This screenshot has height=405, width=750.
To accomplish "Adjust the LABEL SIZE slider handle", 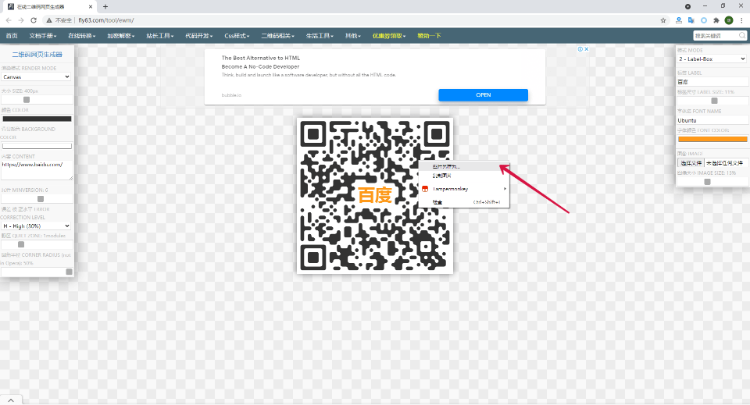I will pyautogui.click(x=714, y=101).
